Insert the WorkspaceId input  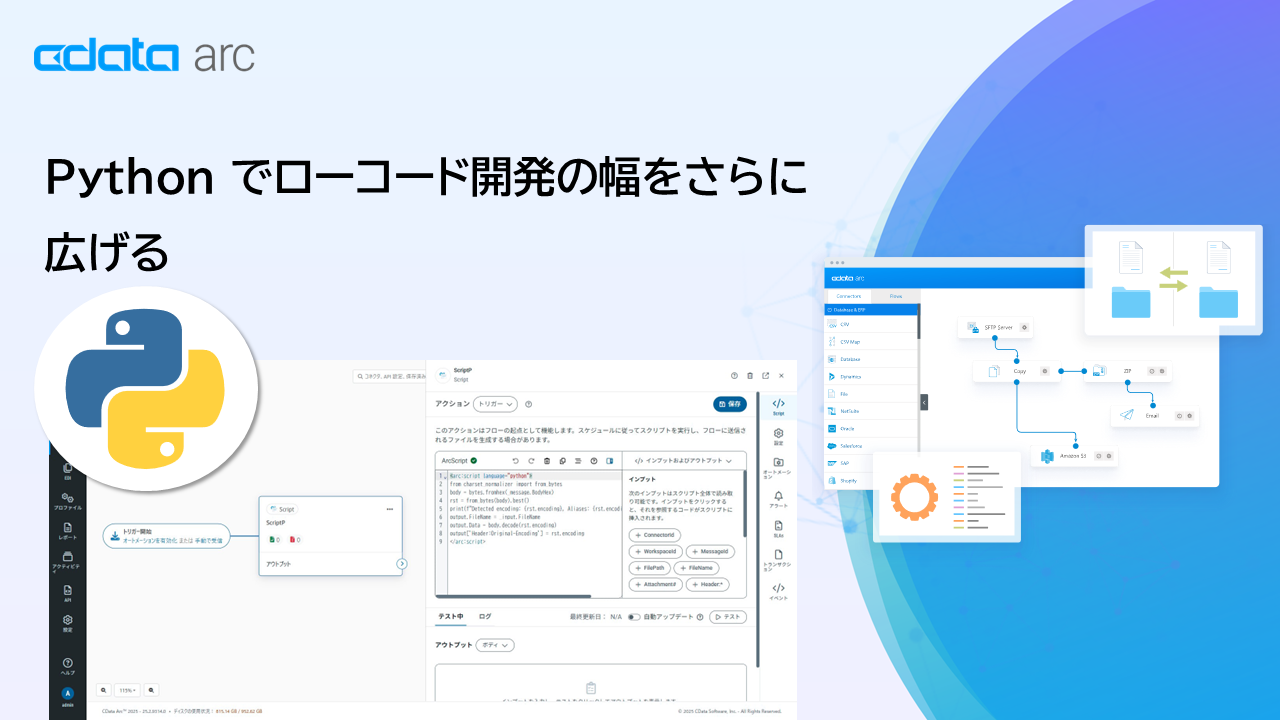tap(656, 551)
